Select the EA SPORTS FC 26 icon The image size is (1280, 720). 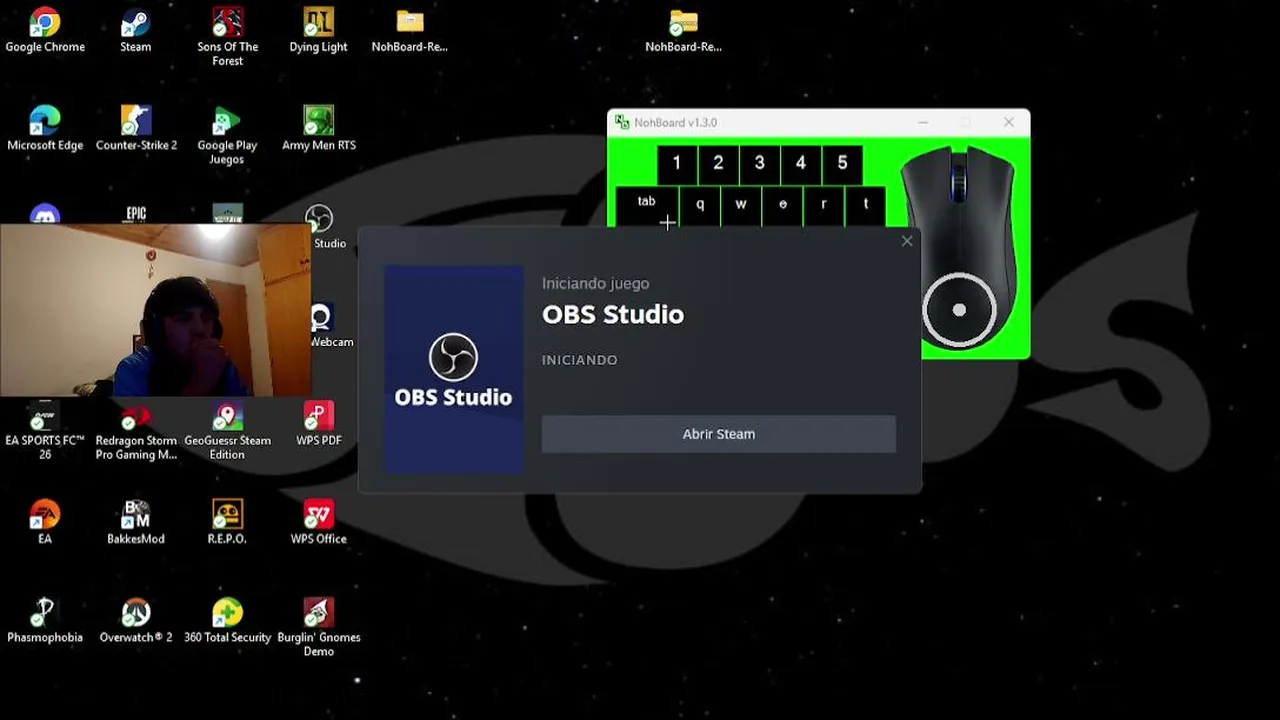tap(45, 431)
